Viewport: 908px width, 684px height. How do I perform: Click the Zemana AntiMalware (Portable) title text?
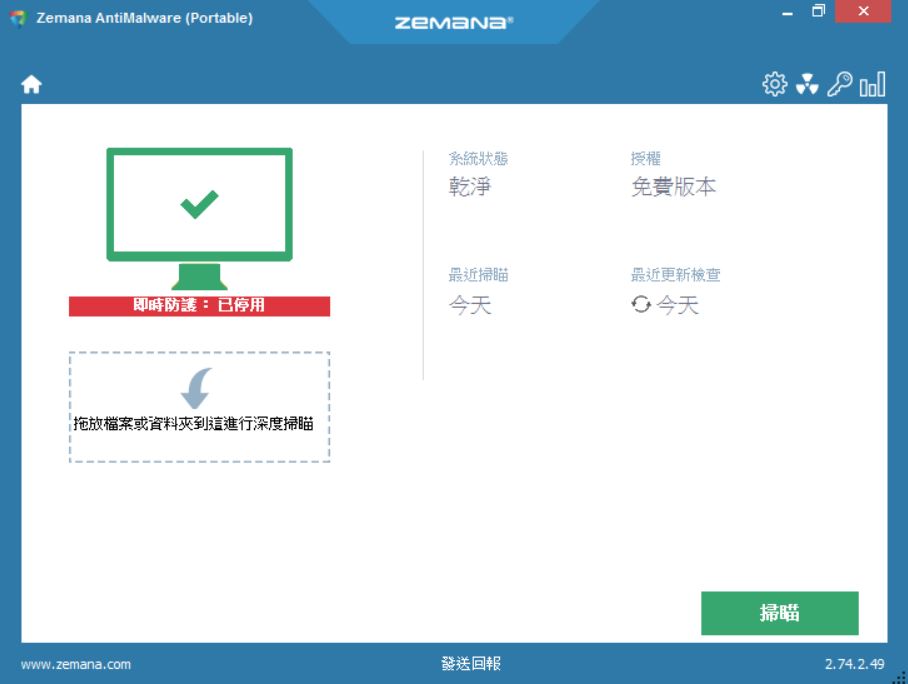144,18
